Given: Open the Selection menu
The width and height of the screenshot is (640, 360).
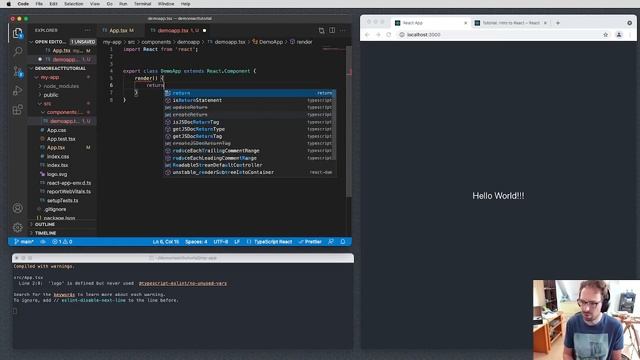Looking at the screenshot, I should coord(73,4).
